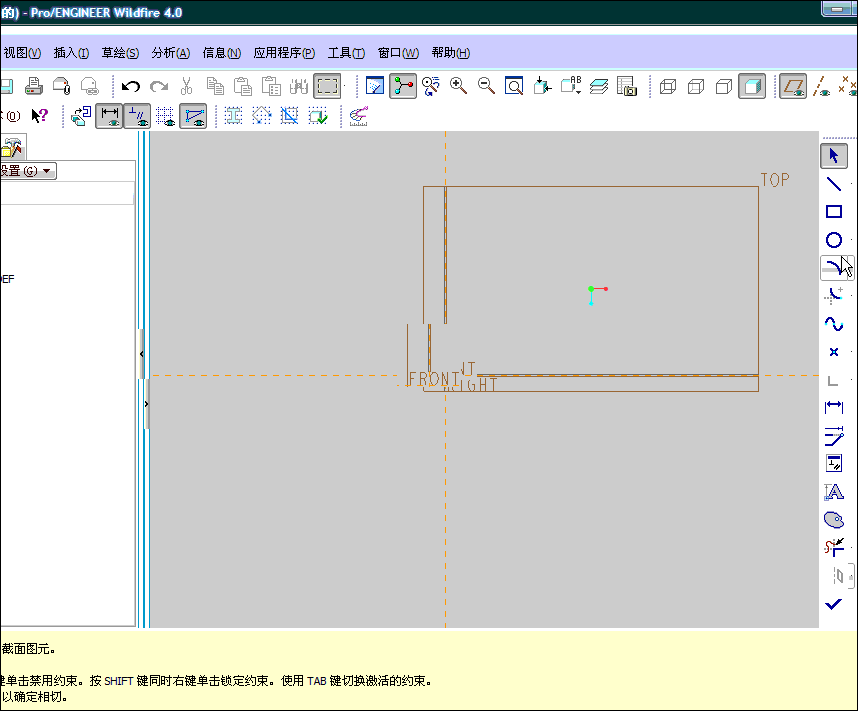Click the Sketcher diagnostics curve icon

pos(358,115)
